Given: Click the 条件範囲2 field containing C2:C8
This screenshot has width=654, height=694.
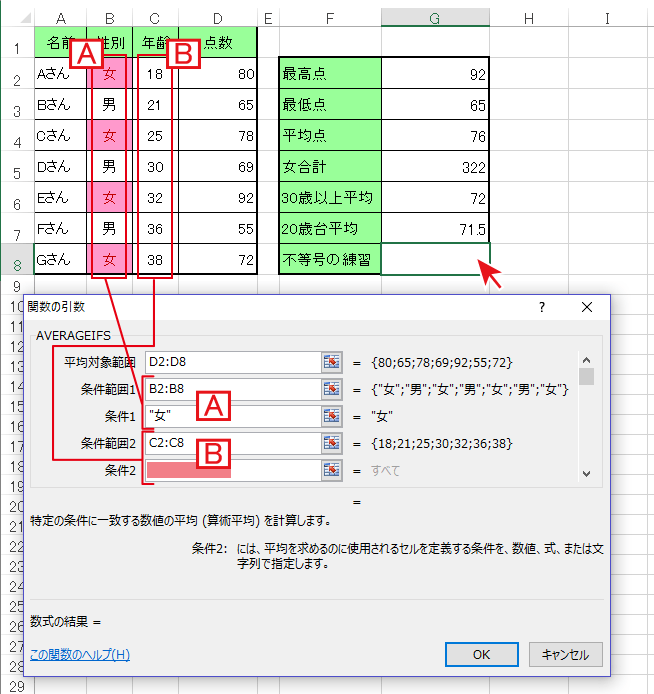Looking at the screenshot, I should click(233, 443).
